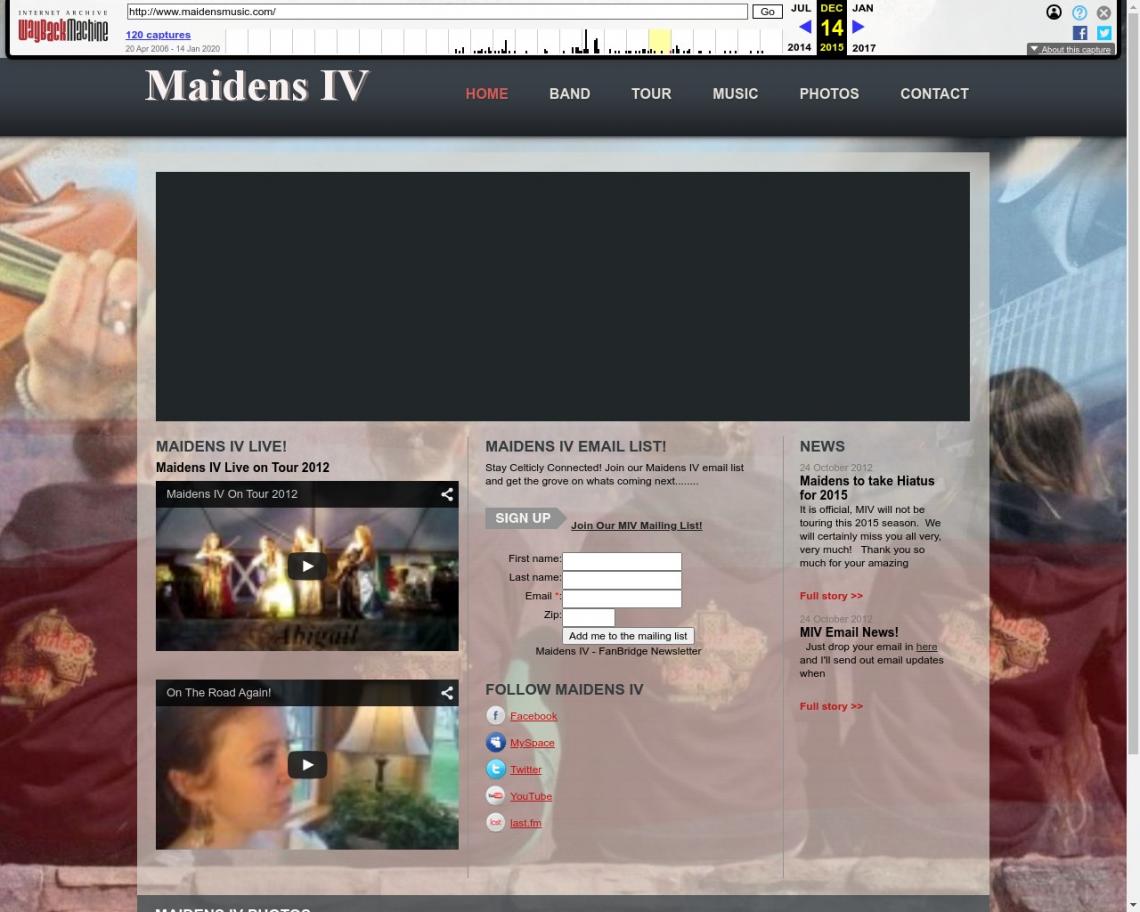Follow the 'here' link in email news
The width and height of the screenshot is (1140, 912).
(926, 647)
